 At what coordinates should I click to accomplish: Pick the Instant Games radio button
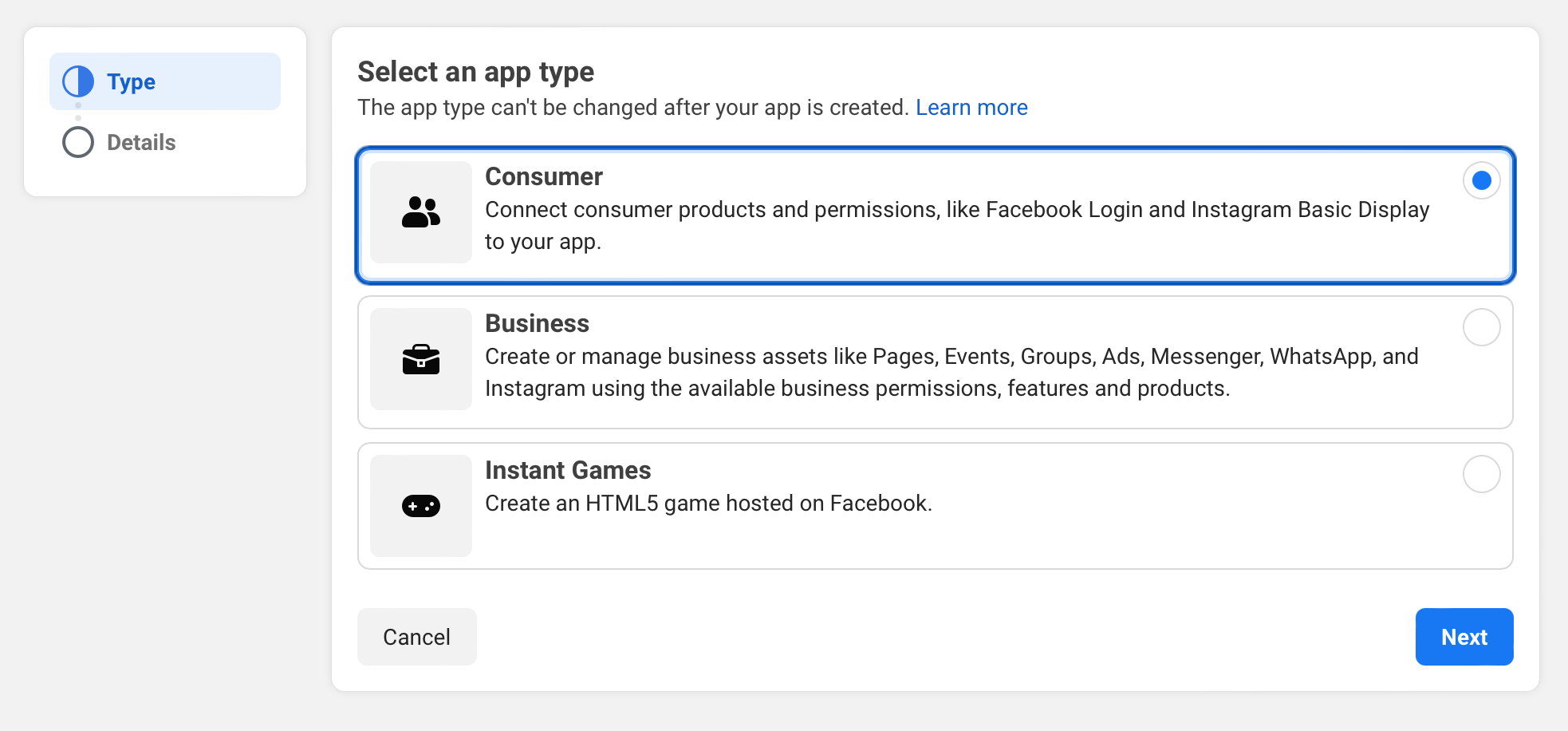tap(1481, 474)
